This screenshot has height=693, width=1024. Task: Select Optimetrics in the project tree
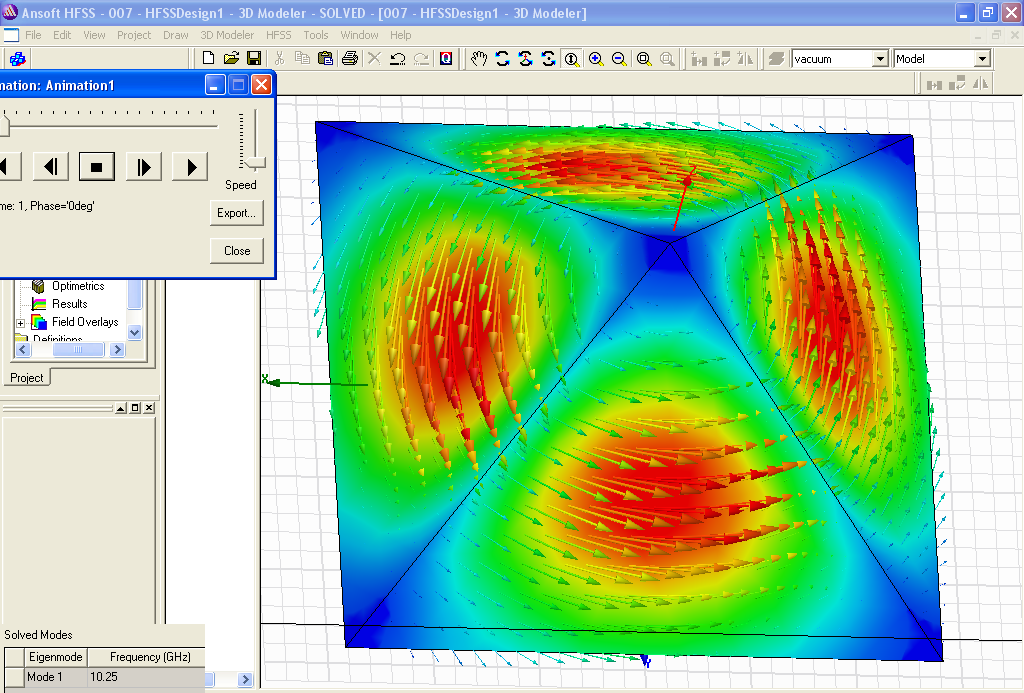pos(78,286)
